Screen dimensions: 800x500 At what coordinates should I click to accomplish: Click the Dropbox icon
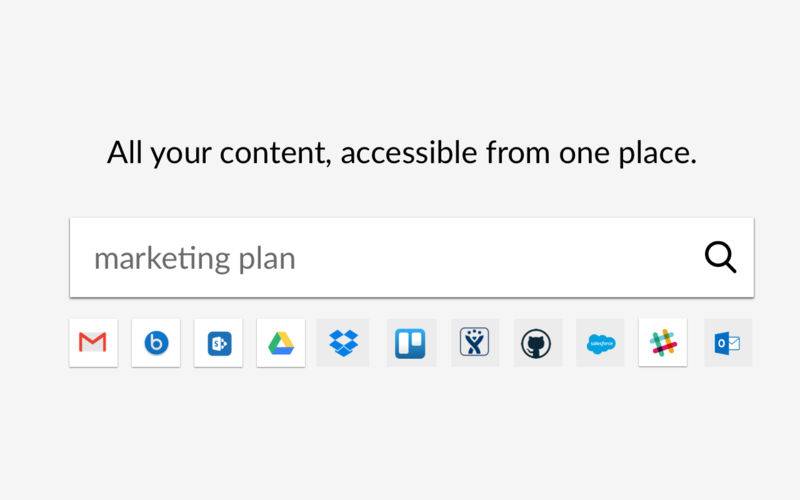pyautogui.click(x=343, y=343)
